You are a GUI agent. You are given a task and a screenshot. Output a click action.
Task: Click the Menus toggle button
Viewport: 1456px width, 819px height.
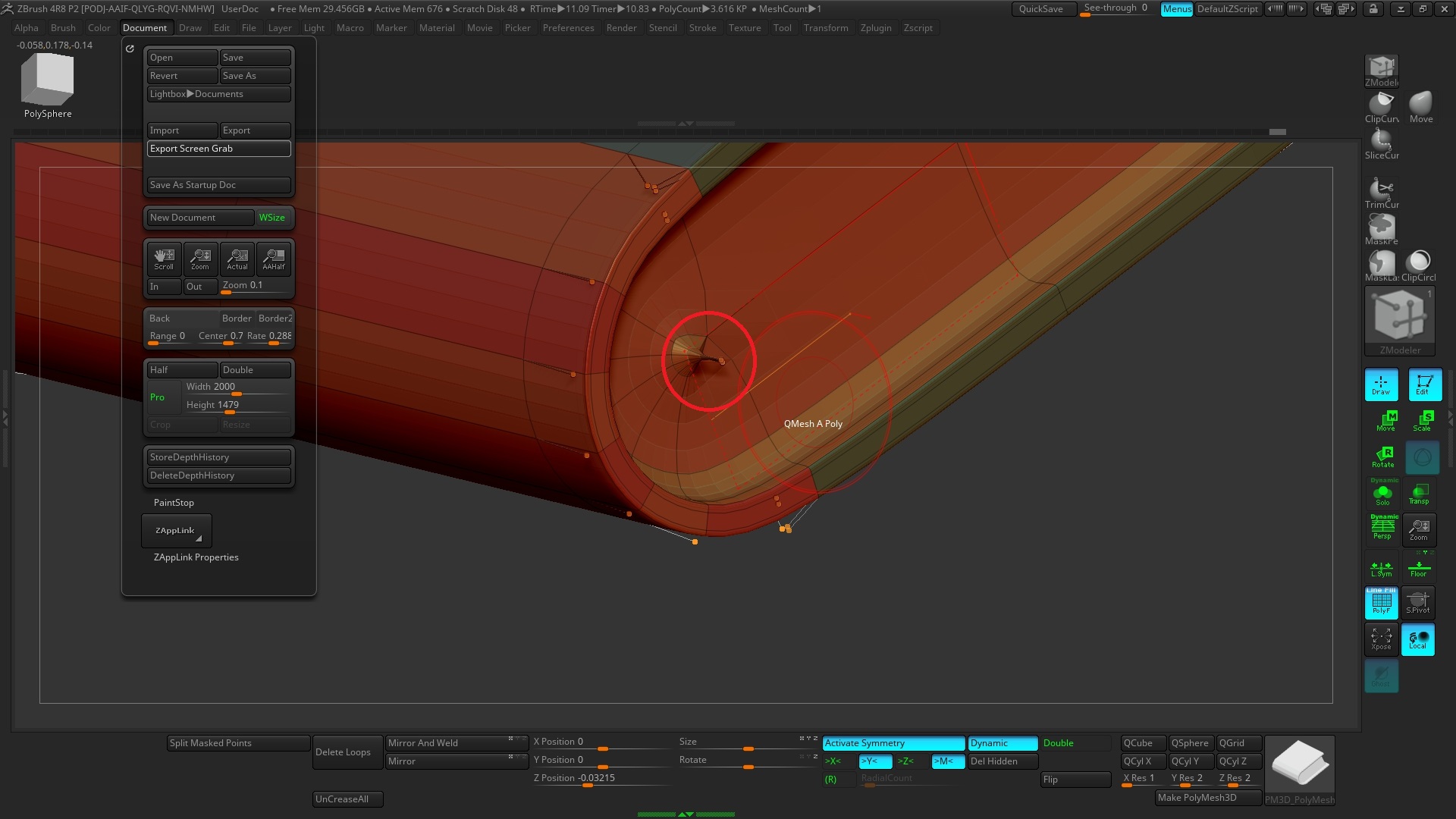1177,9
